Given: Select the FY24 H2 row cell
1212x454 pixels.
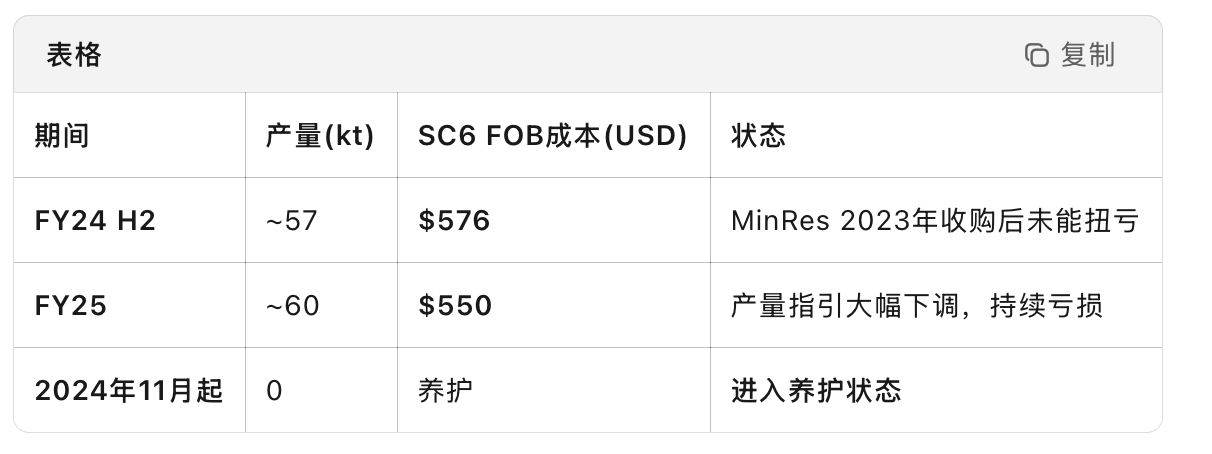Looking at the screenshot, I should pyautogui.click(x=96, y=221).
